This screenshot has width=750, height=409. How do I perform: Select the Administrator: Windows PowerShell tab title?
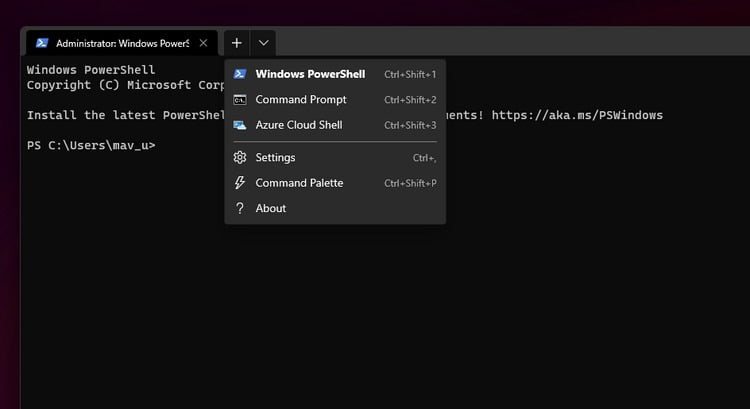tap(122, 44)
